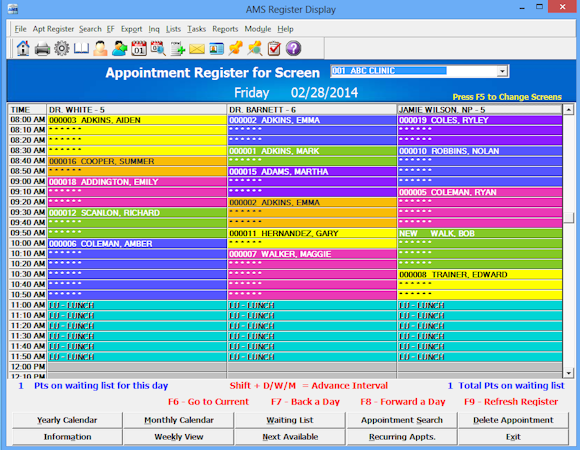This screenshot has width=580, height=450.
Task: Click calendar with magnifier search icon
Action: 158,48
